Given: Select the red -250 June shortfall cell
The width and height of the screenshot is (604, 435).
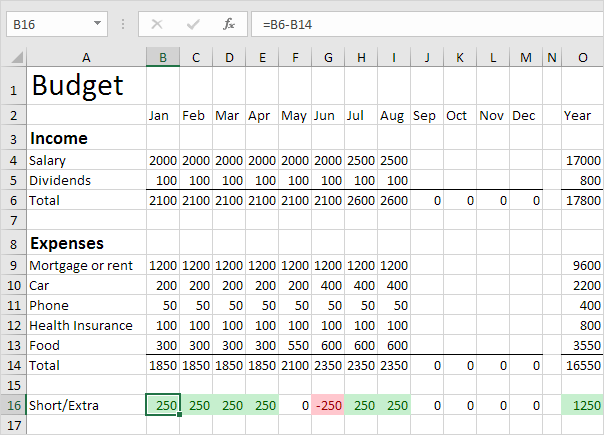Looking at the screenshot, I should pyautogui.click(x=328, y=404).
